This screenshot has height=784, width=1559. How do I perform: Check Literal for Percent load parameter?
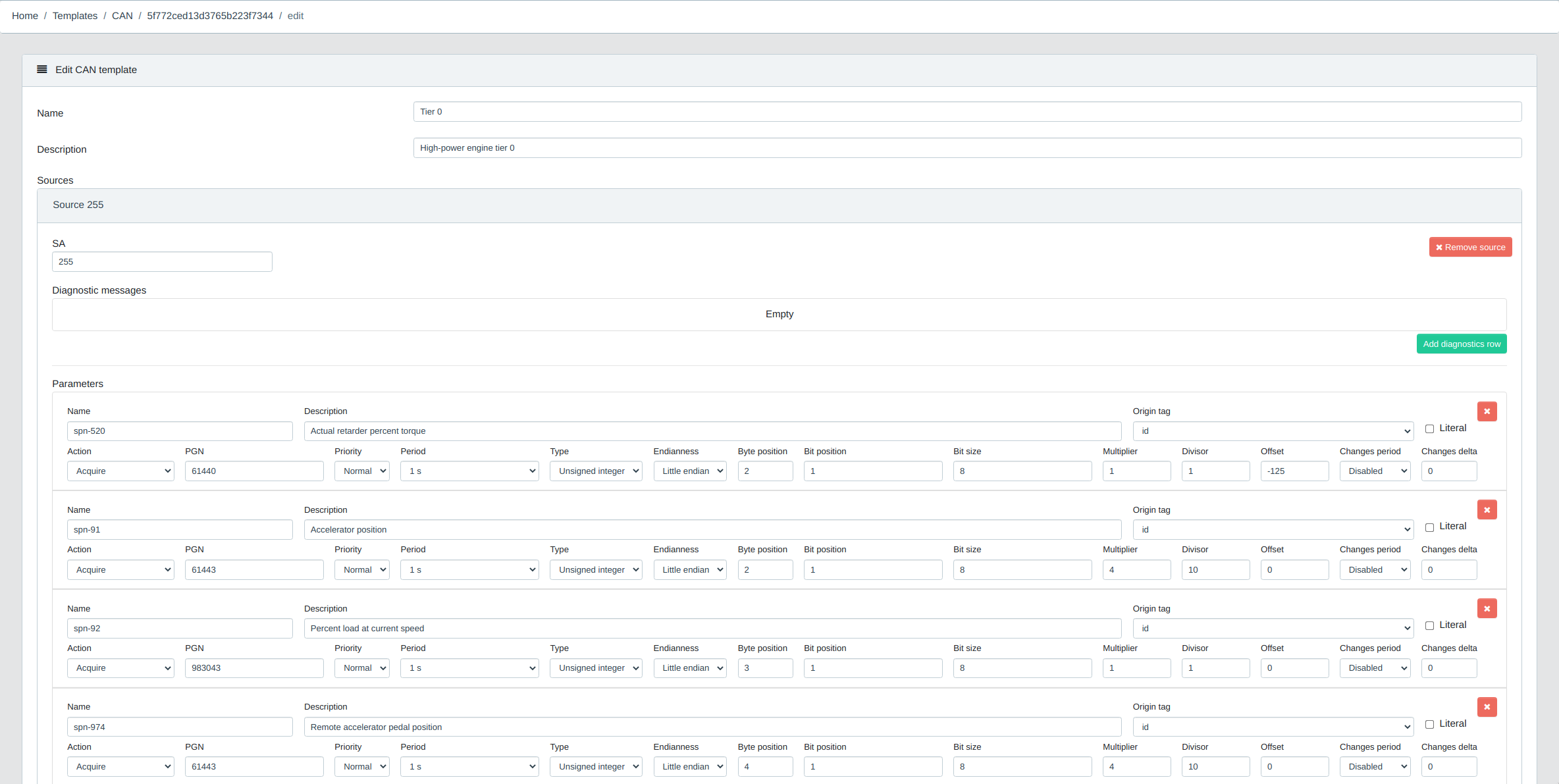tap(1429, 625)
